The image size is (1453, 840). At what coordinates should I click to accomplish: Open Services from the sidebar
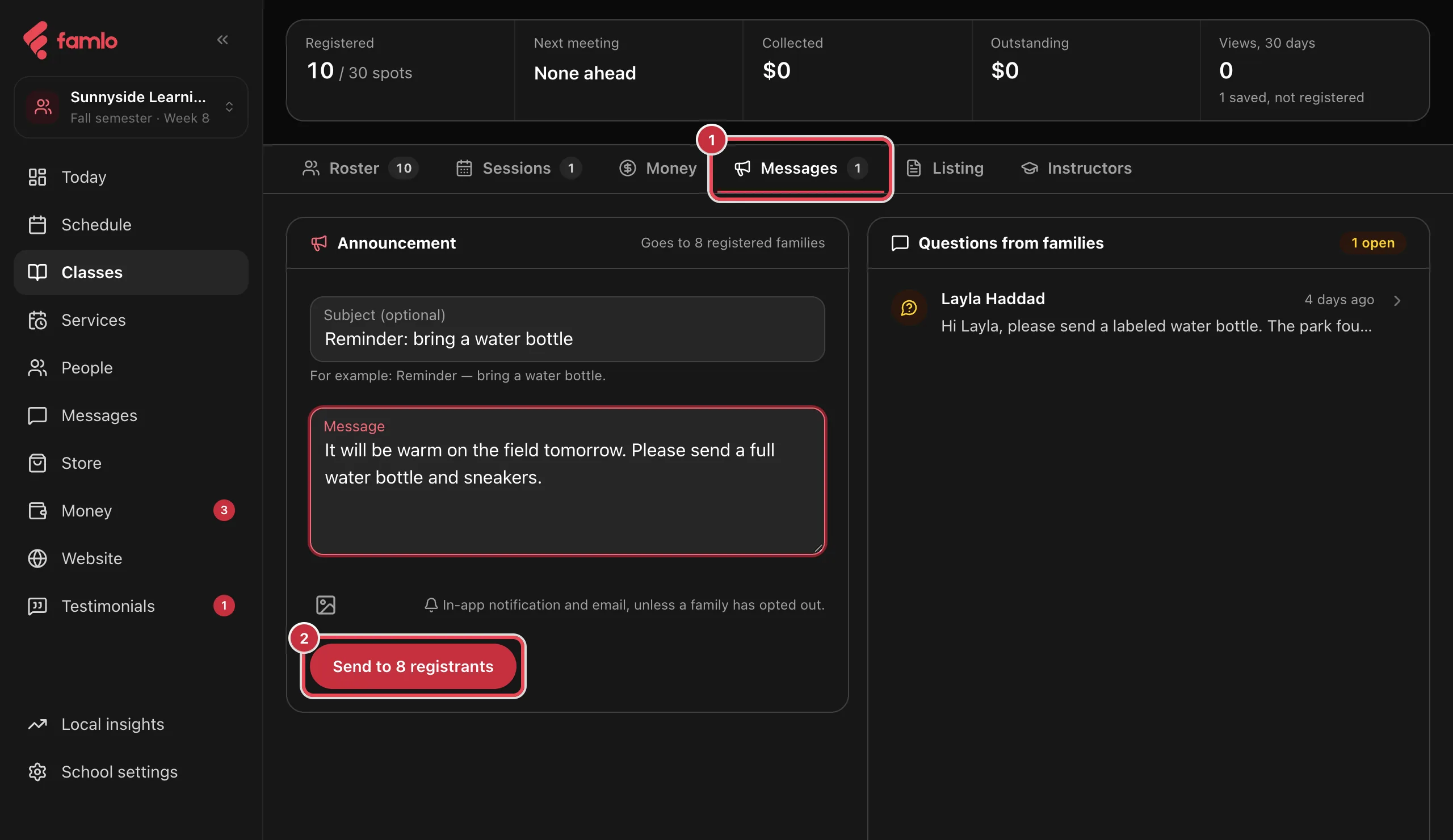[x=131, y=320]
